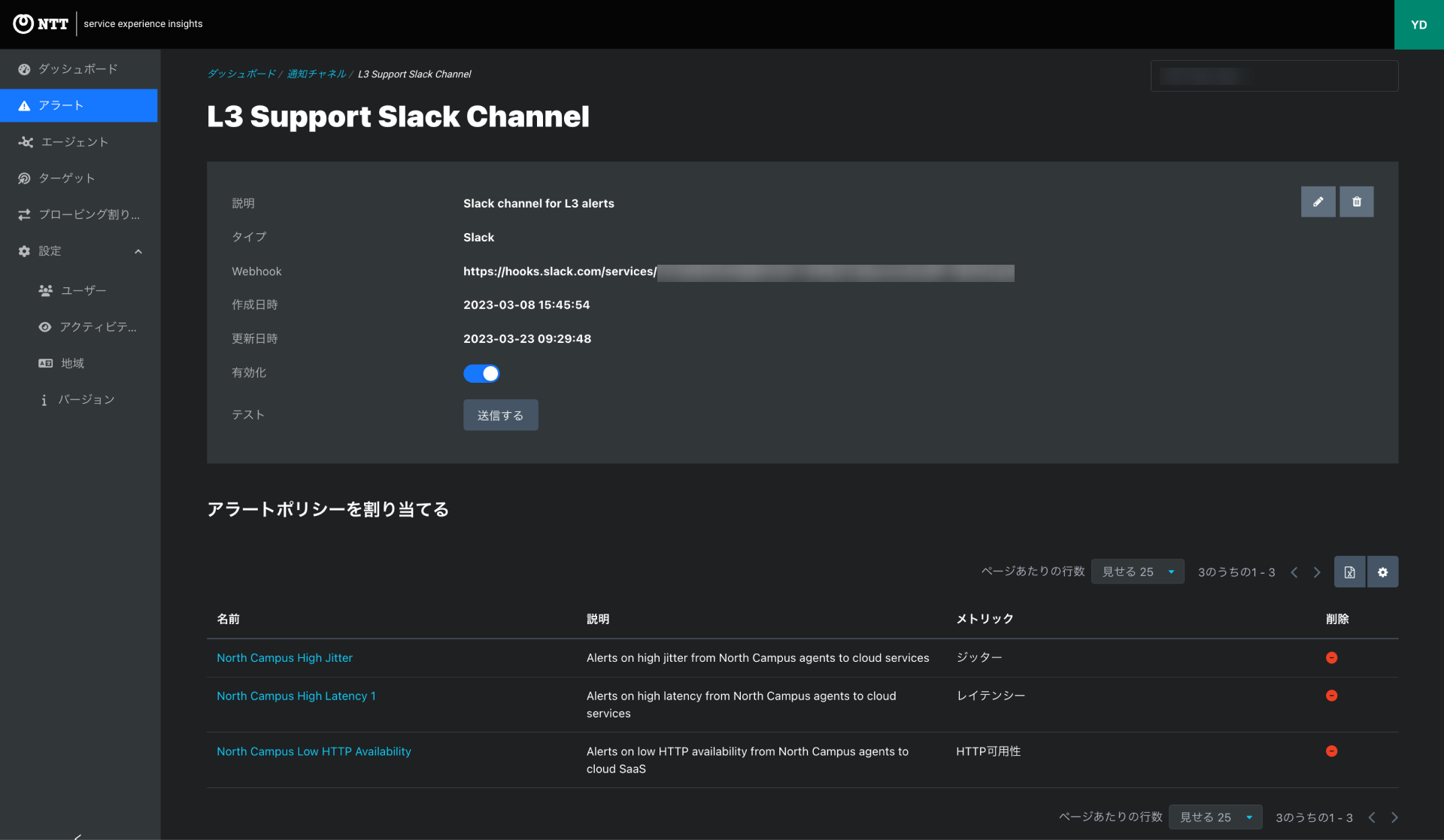Click the version info icon
1444x840 pixels.
click(x=44, y=400)
